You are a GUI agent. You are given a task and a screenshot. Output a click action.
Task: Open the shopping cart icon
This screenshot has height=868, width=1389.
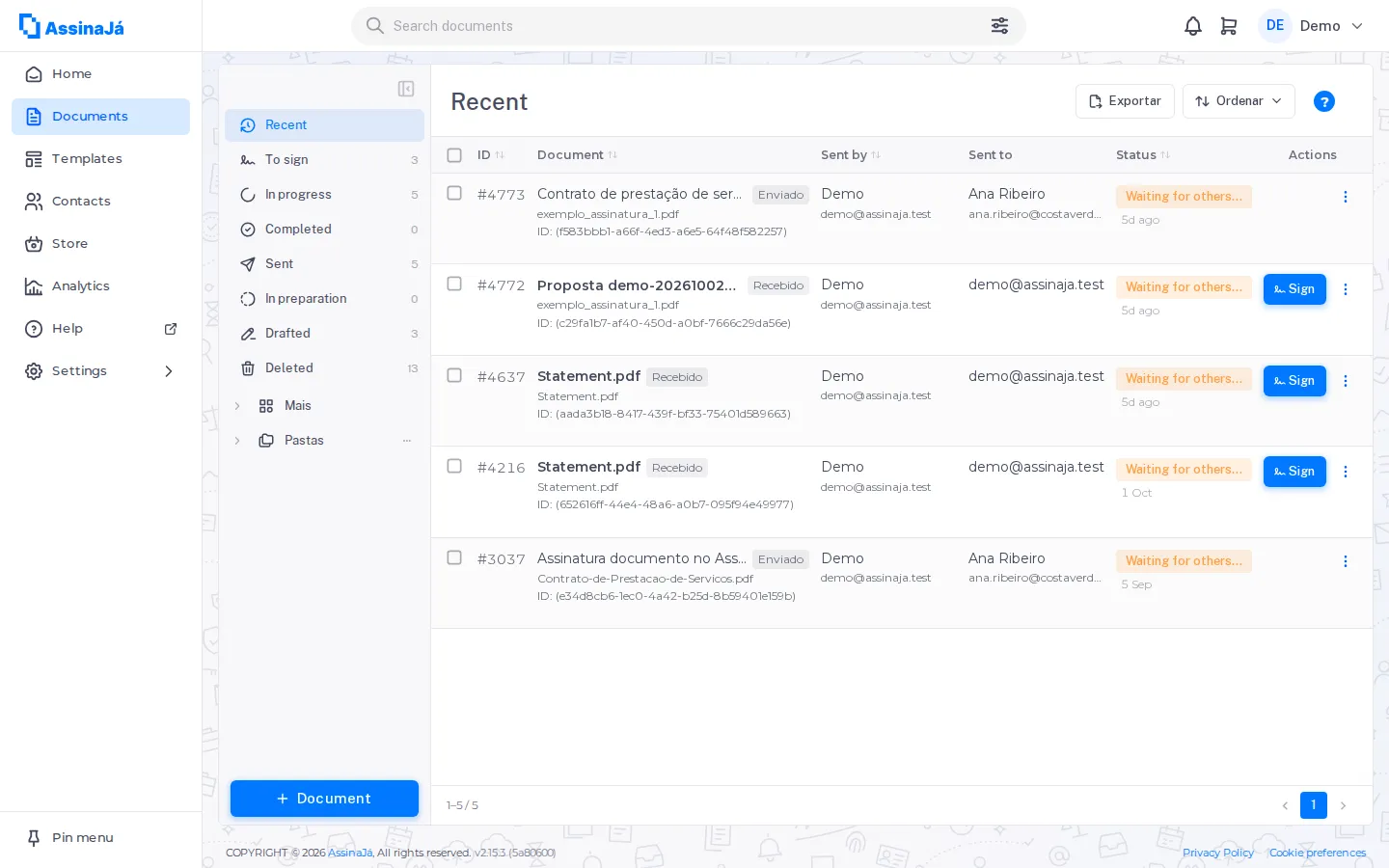1229,26
